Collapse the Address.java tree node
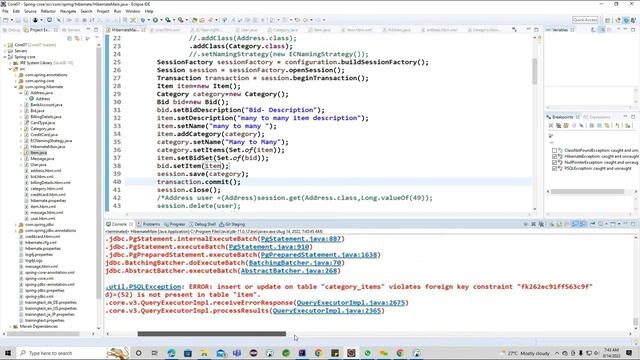This screenshot has height=360, width=640. click(x=21, y=93)
